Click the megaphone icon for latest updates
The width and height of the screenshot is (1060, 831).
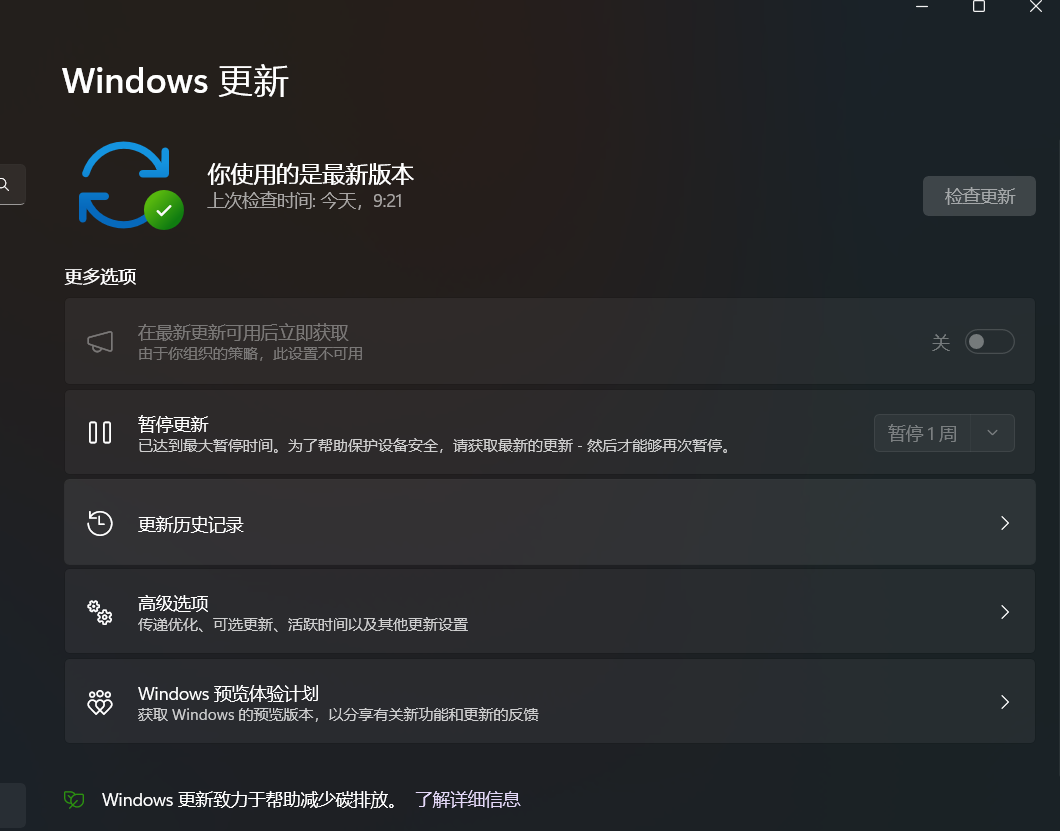[x=100, y=341]
